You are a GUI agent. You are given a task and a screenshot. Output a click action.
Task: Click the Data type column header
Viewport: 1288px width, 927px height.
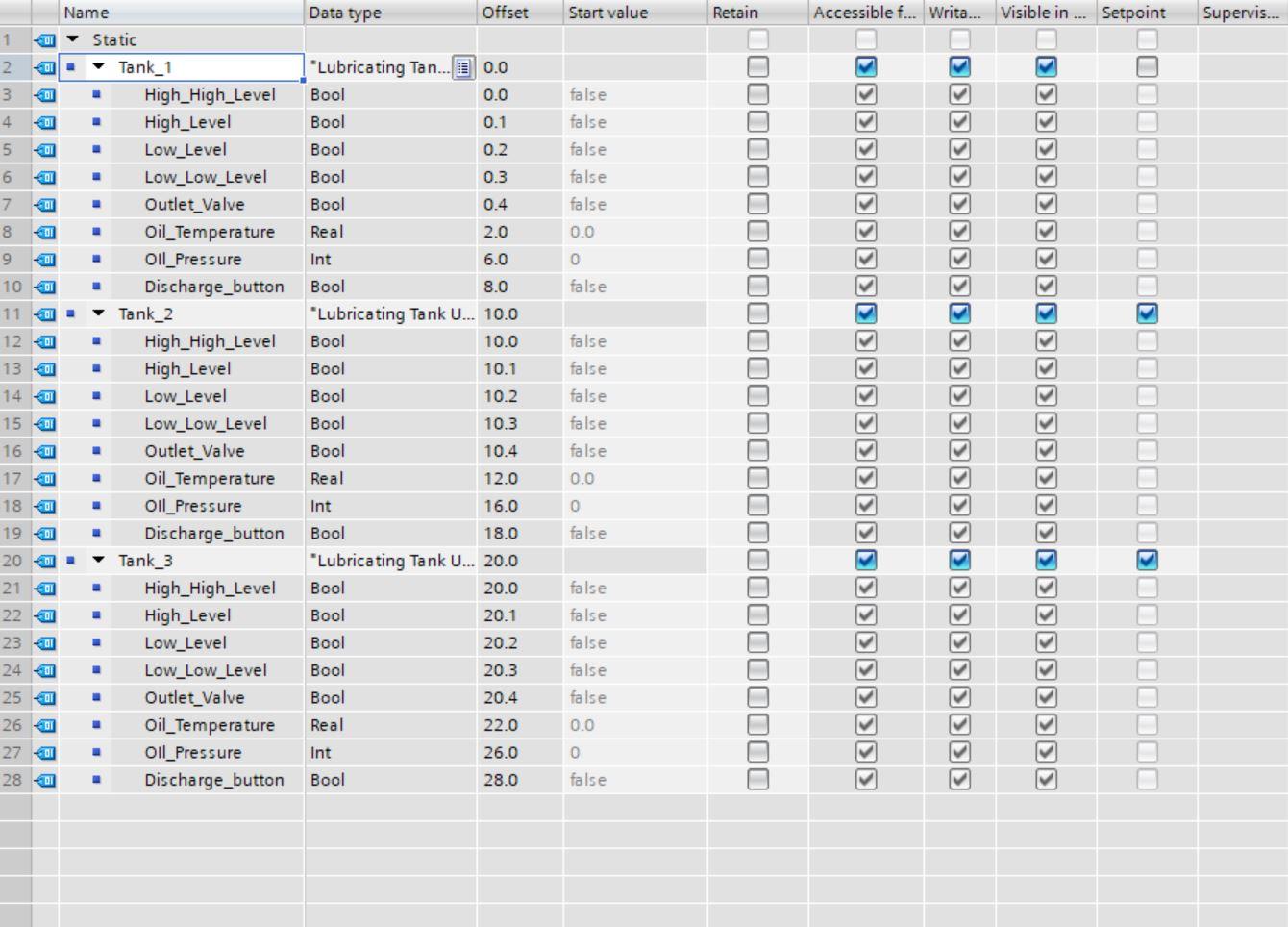(x=390, y=13)
